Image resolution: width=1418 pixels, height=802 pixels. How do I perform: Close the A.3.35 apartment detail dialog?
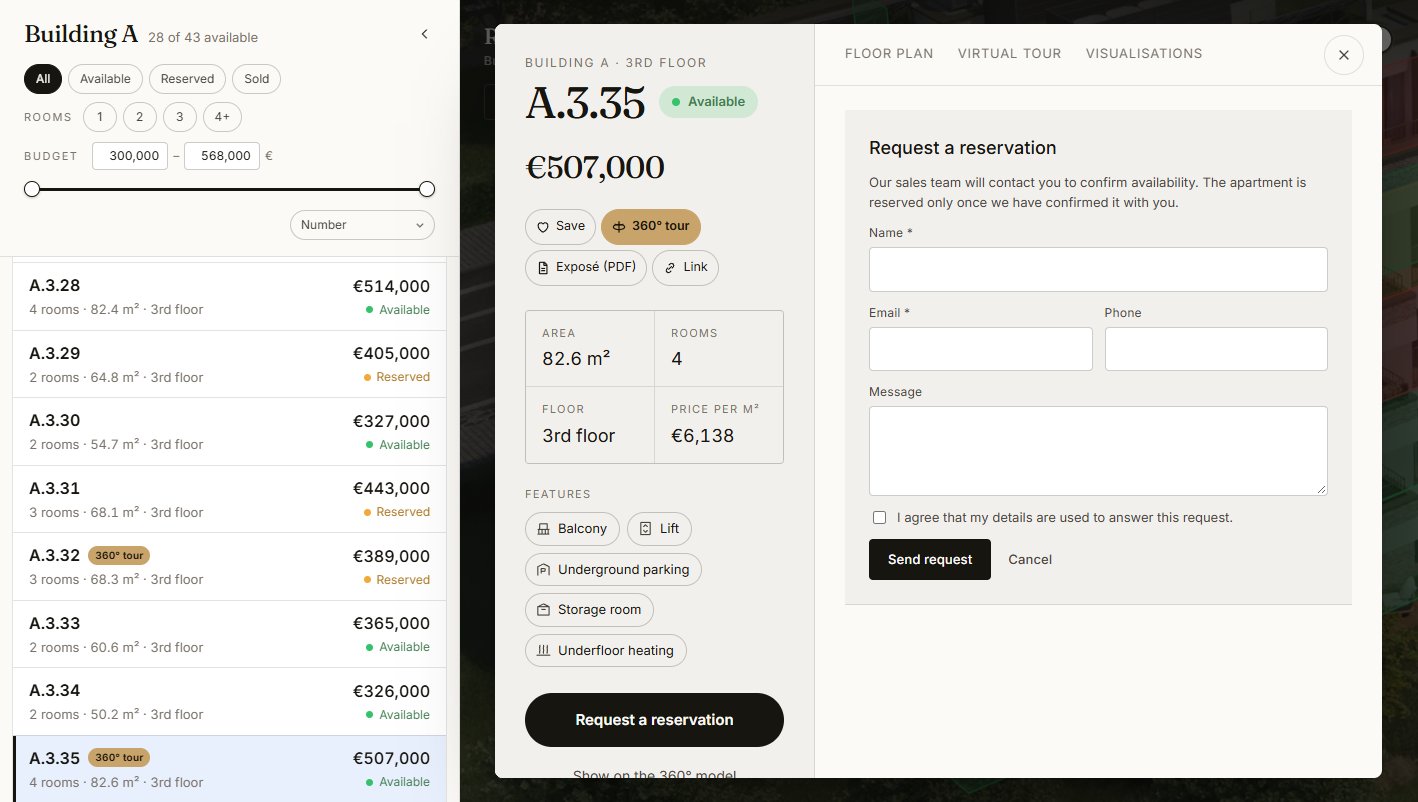[x=1343, y=55]
